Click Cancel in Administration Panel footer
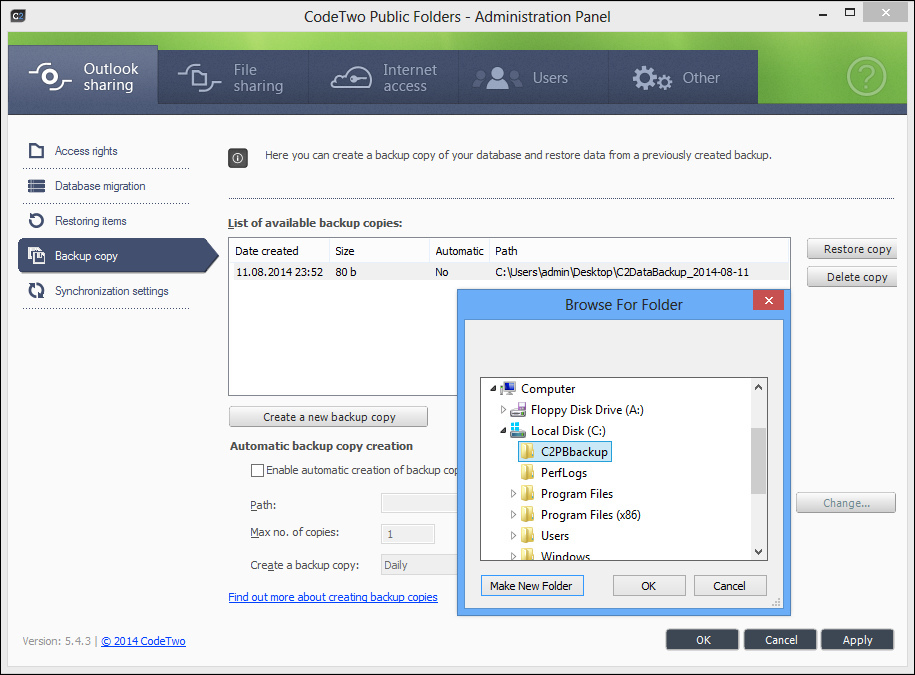Viewport: 915px width, 675px height. (781, 639)
